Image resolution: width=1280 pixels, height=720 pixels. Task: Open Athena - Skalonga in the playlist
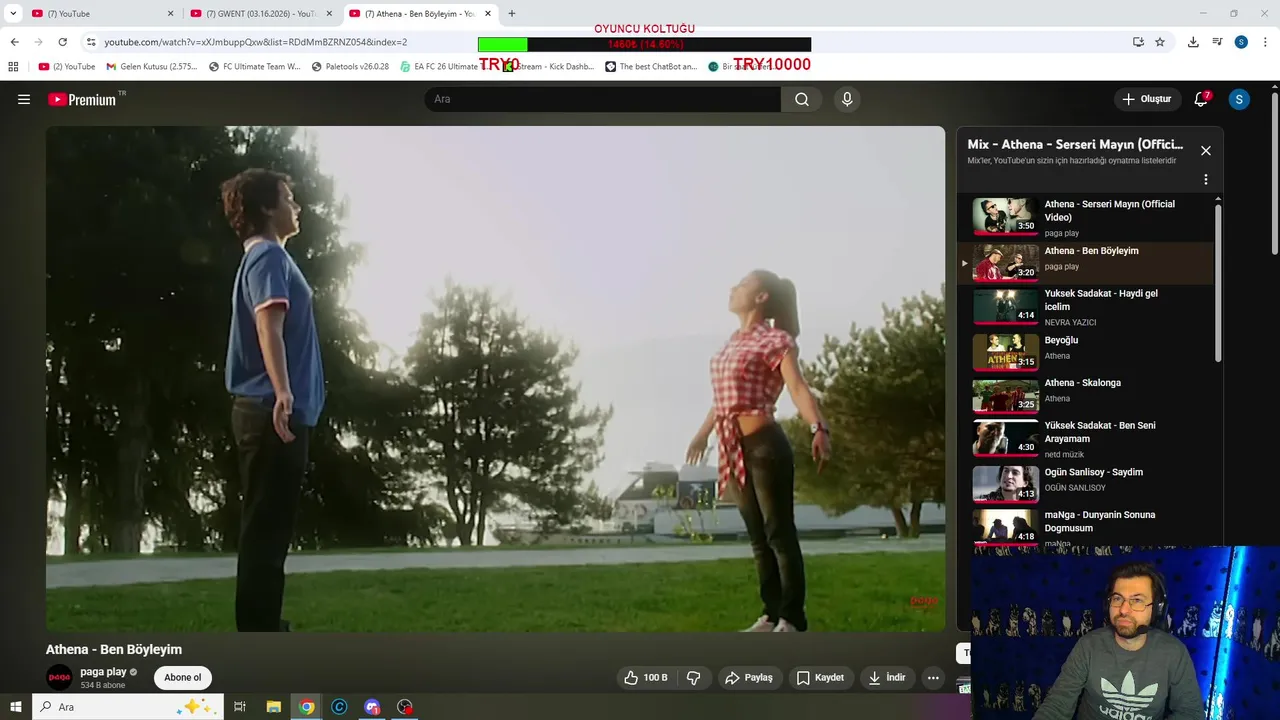[x=1085, y=395]
